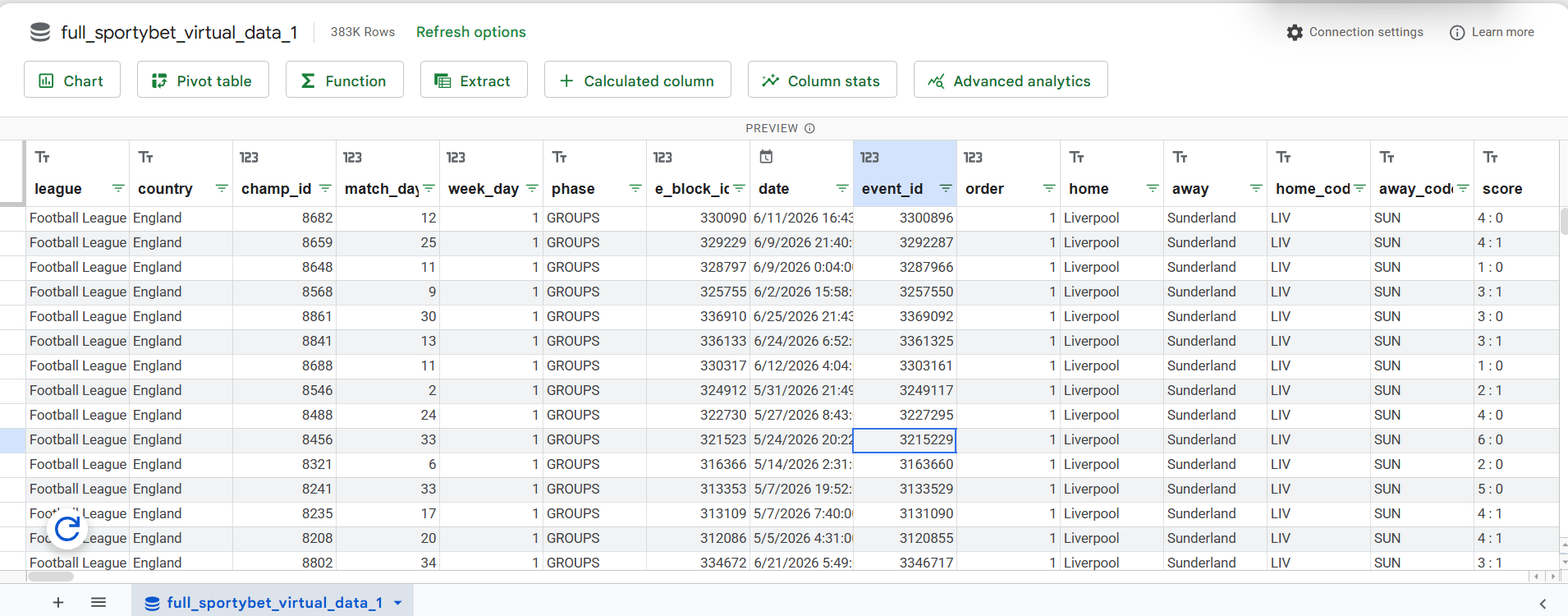The image size is (1568, 616).
Task: Click the add sheet plus icon
Action: (x=58, y=603)
